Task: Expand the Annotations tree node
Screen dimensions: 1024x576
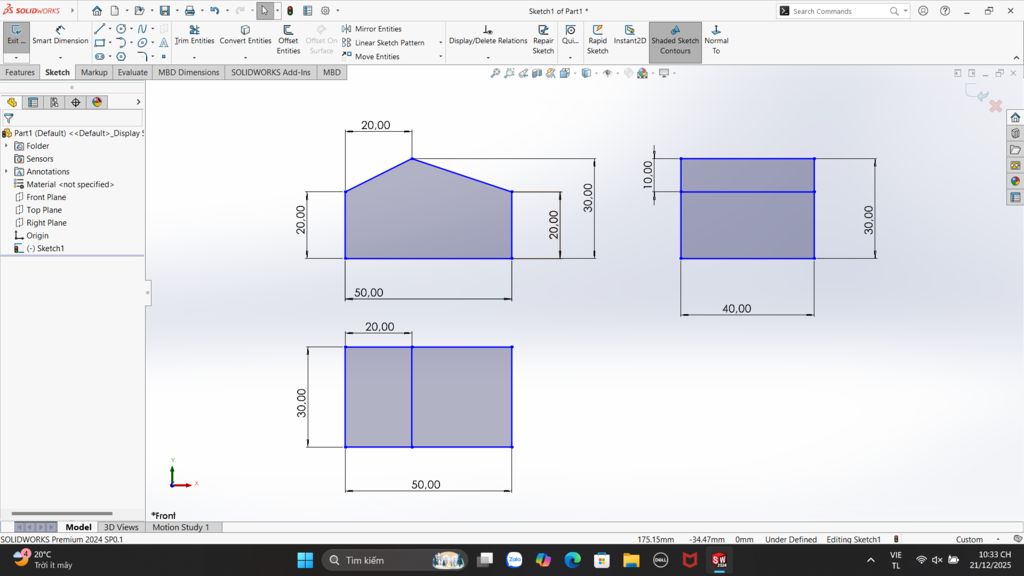Action: pos(7,171)
